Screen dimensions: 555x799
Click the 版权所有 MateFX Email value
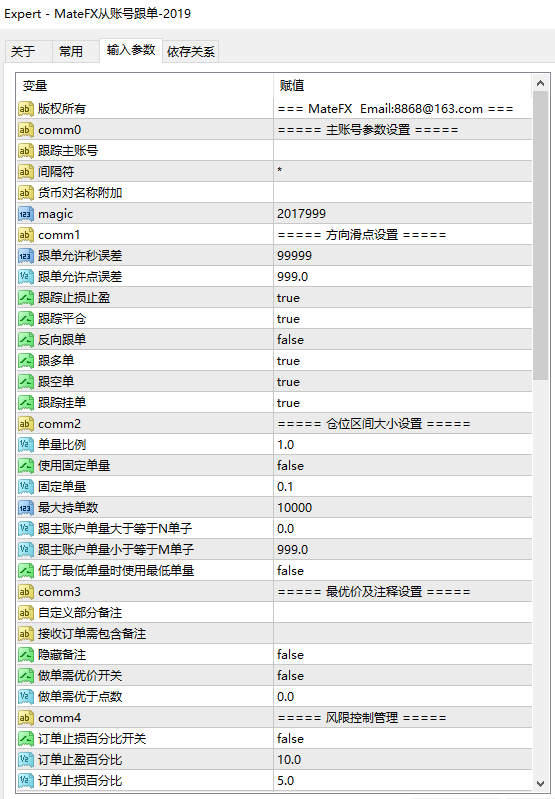[395, 109]
